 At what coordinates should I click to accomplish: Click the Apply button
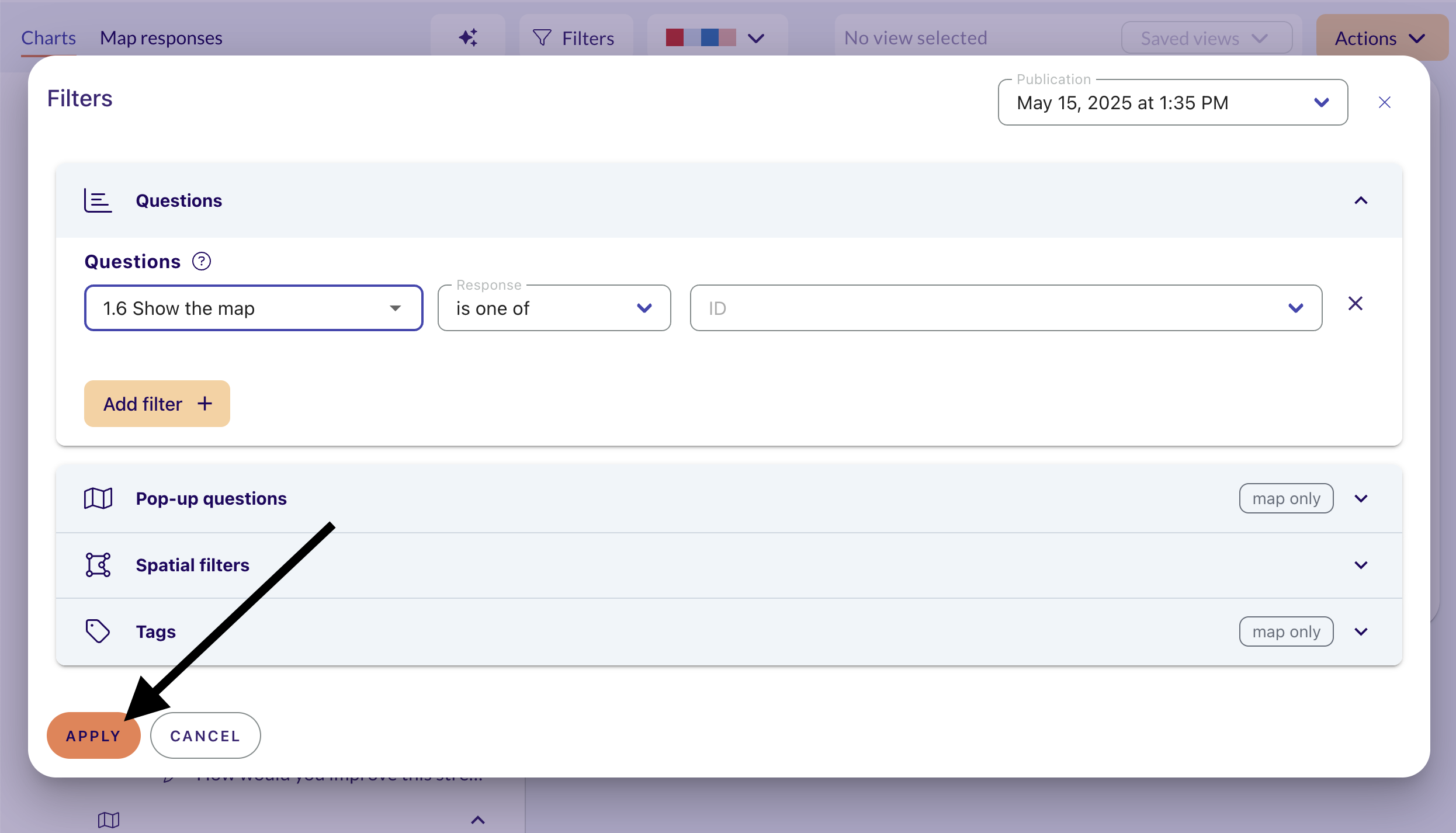(x=93, y=735)
